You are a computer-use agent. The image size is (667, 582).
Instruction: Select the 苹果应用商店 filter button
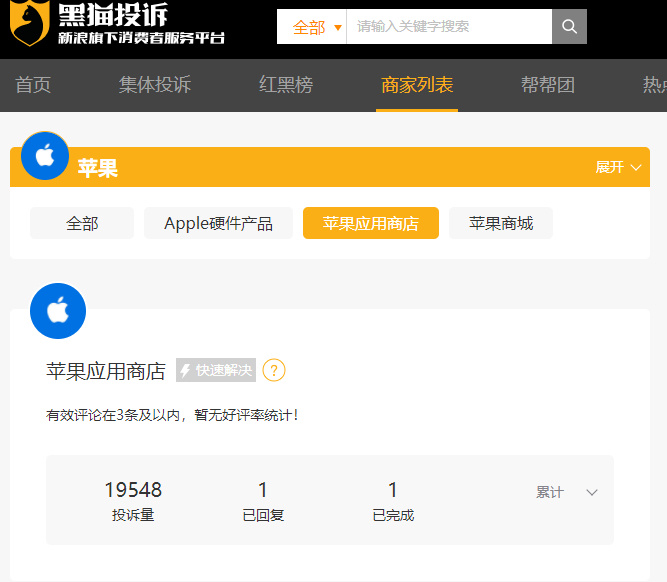371,223
